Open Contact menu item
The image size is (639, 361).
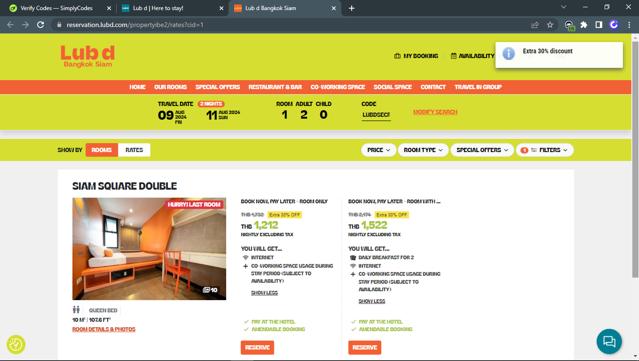(433, 87)
